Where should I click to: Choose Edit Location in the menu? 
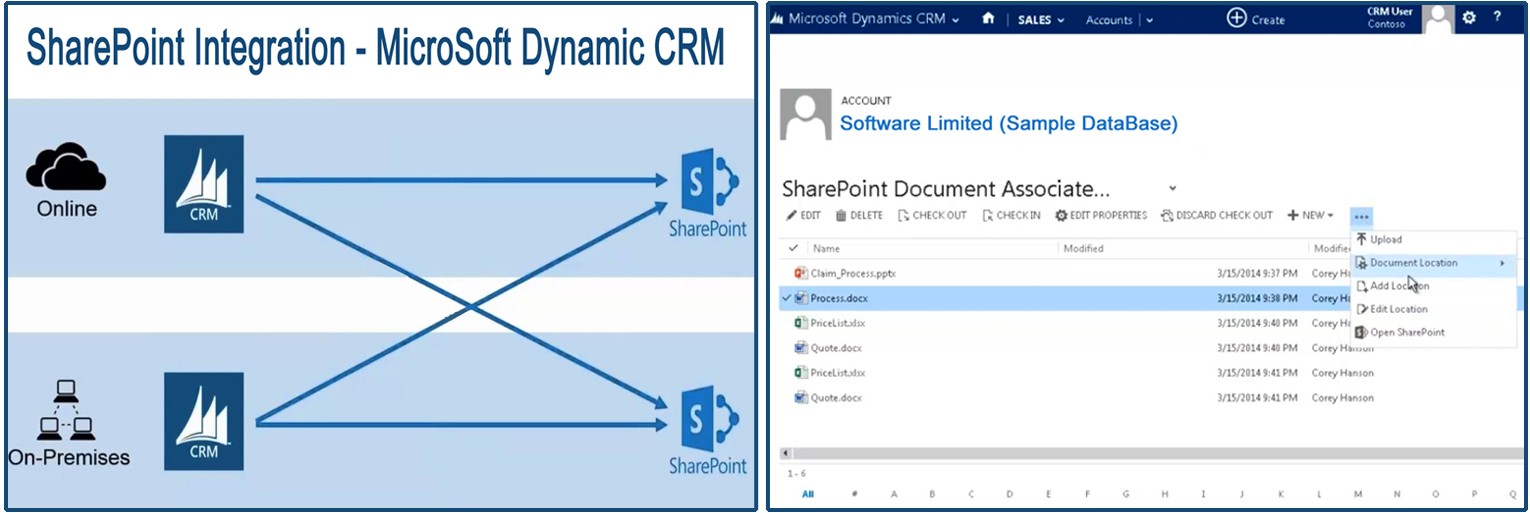[1434, 309]
